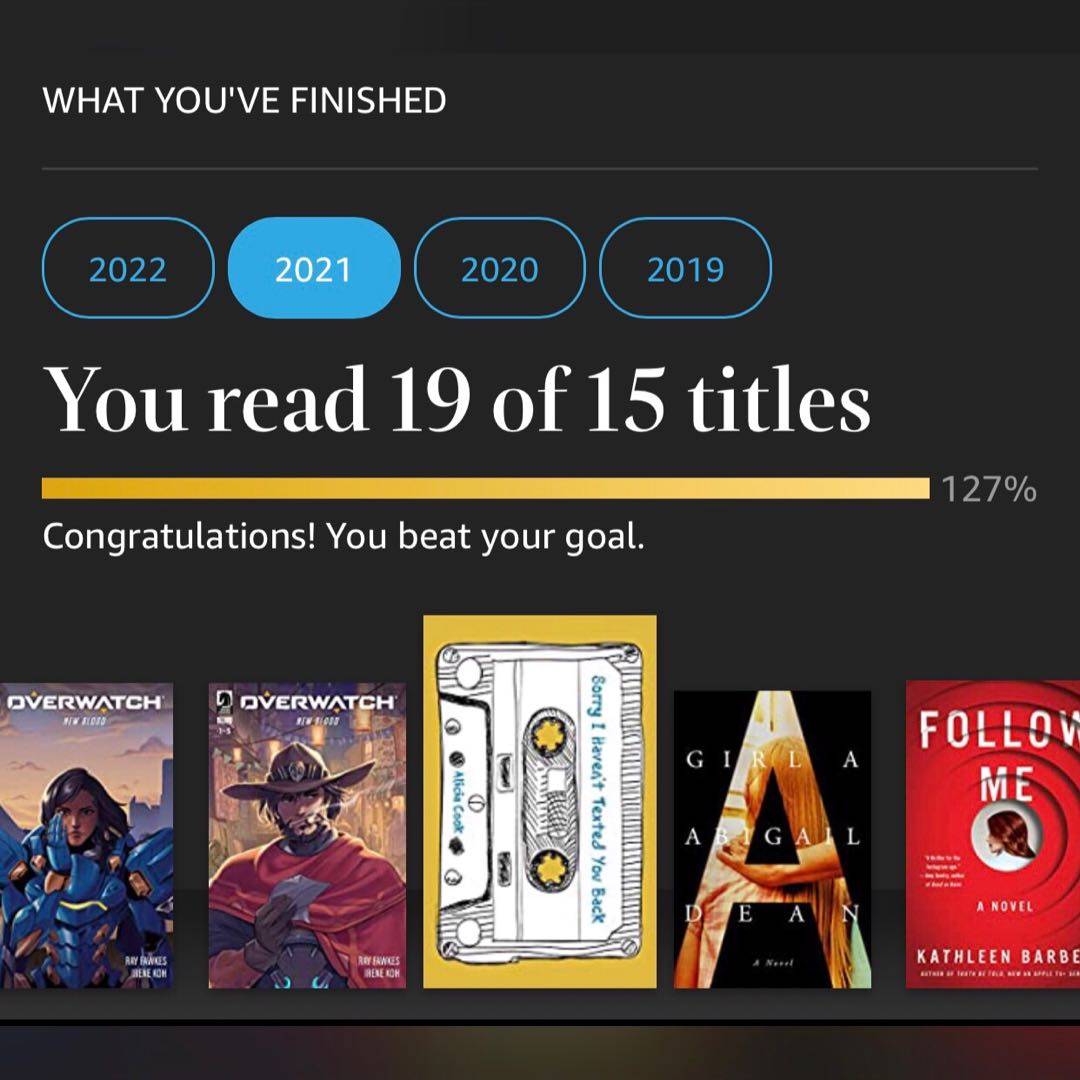Screen dimensions: 1080x1080
Task: Click the "You read 19 of 15 titles" heading
Action: pos(456,399)
